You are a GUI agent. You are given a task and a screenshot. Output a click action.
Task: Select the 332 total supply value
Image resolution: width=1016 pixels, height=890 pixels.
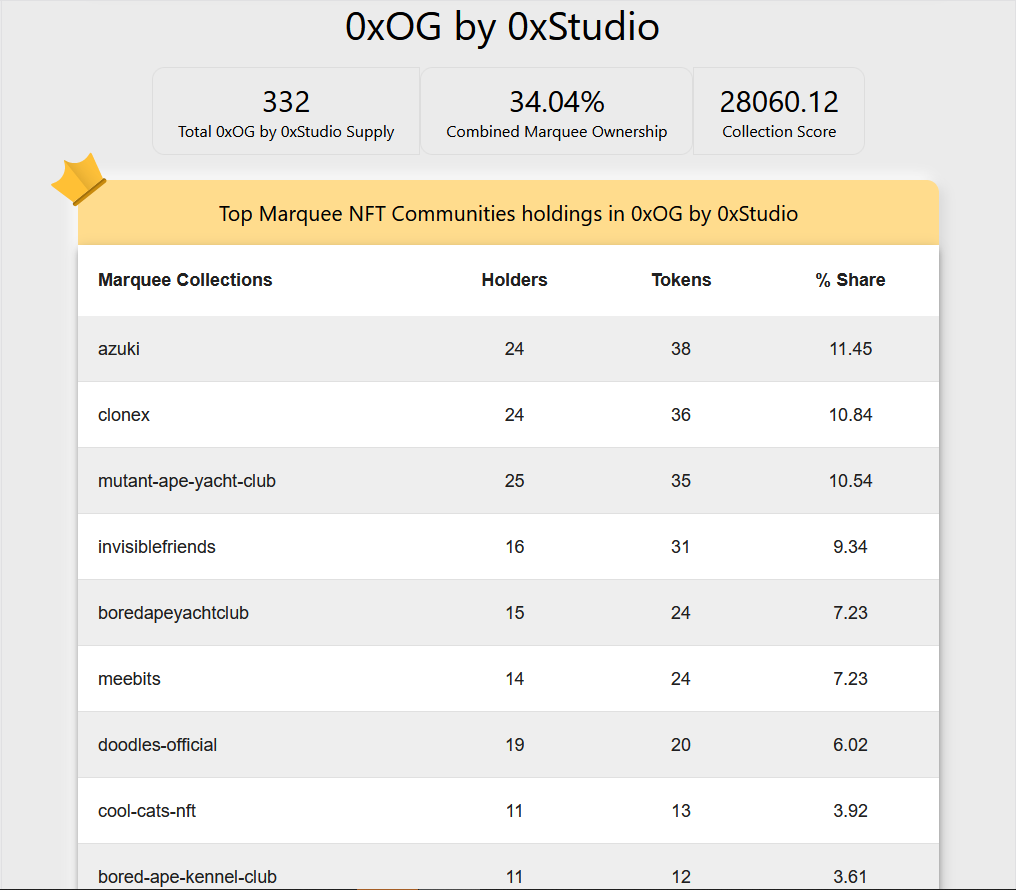[x=286, y=102]
